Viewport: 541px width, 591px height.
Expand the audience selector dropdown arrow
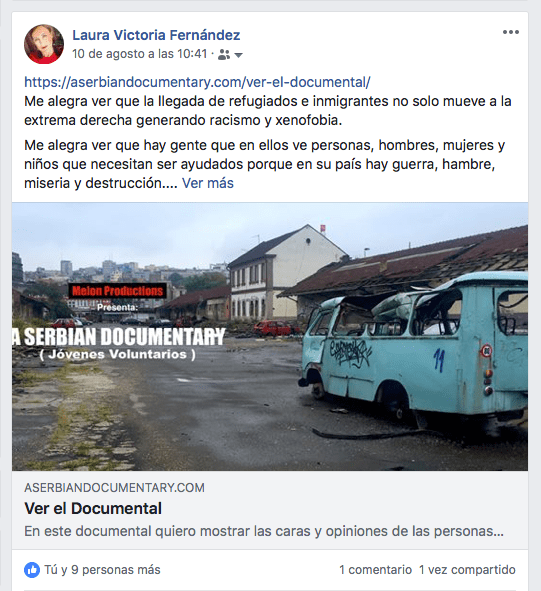238,55
